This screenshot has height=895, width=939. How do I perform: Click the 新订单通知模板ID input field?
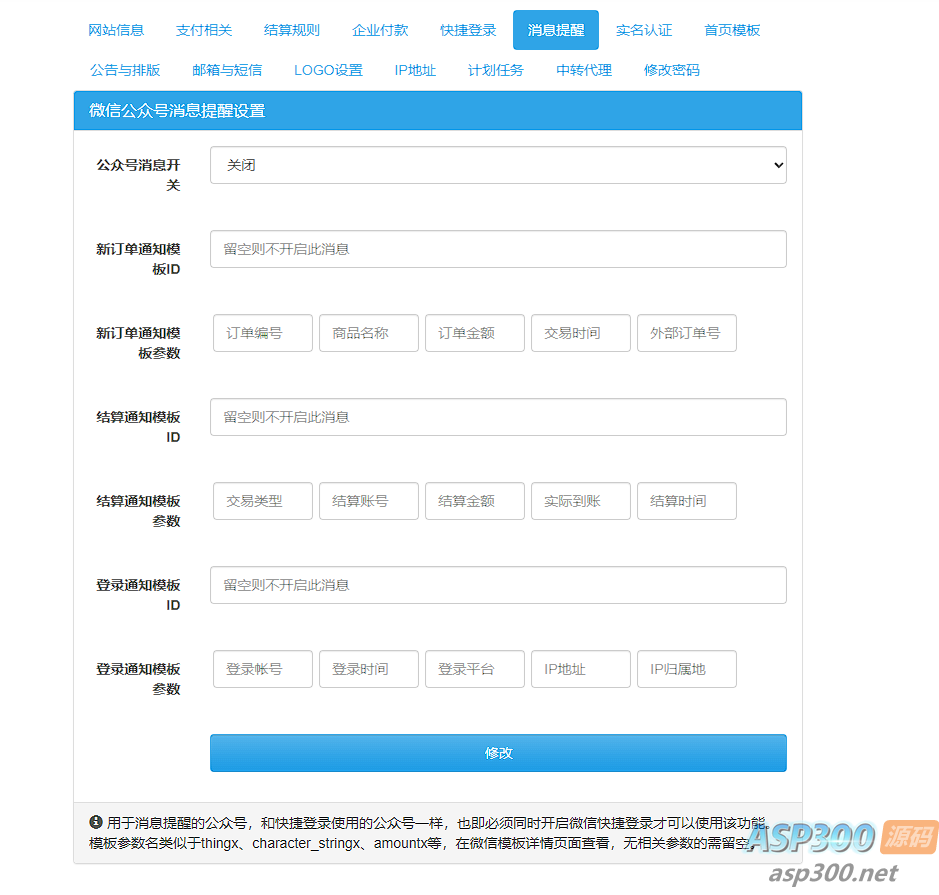[497, 249]
